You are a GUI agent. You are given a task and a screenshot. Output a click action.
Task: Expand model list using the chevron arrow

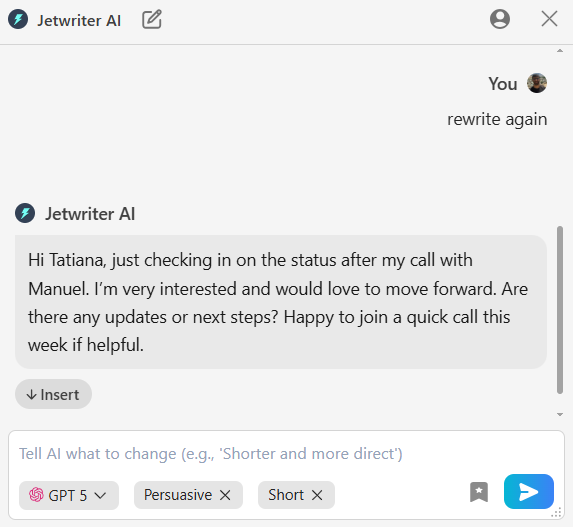100,496
